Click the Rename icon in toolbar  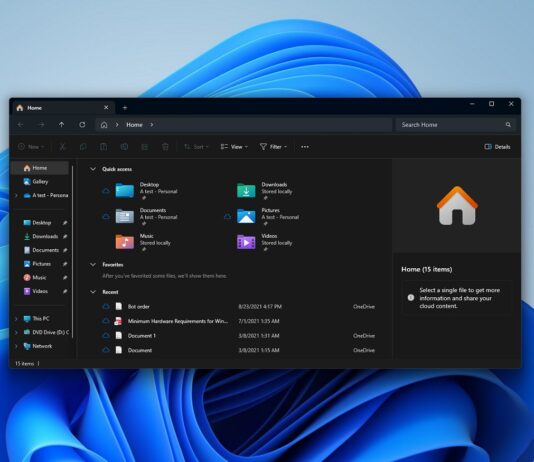[124, 147]
